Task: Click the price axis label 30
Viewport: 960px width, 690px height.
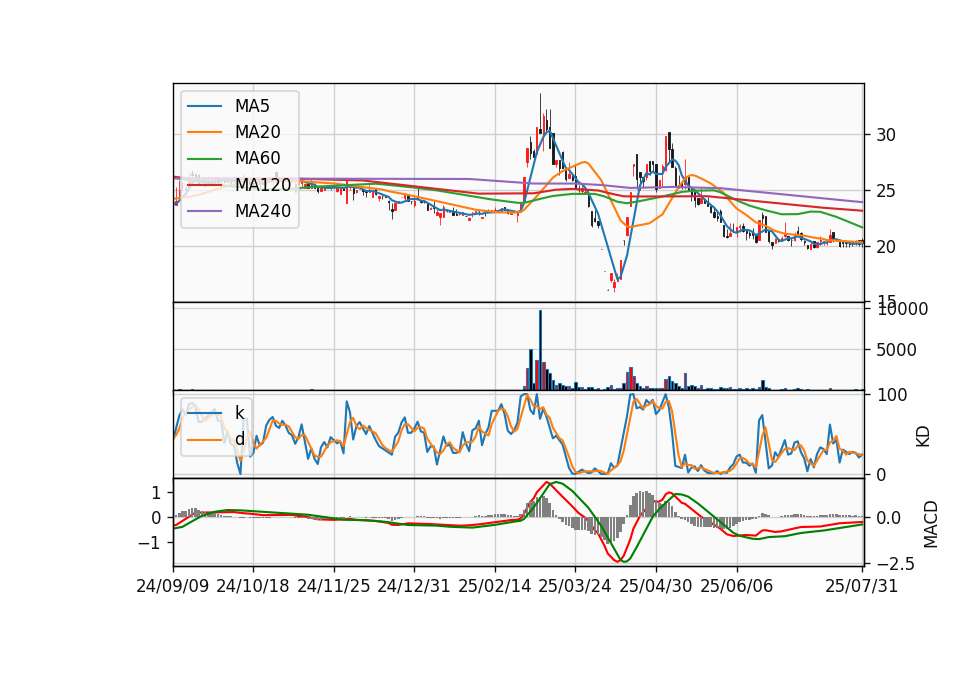Action: [886, 135]
